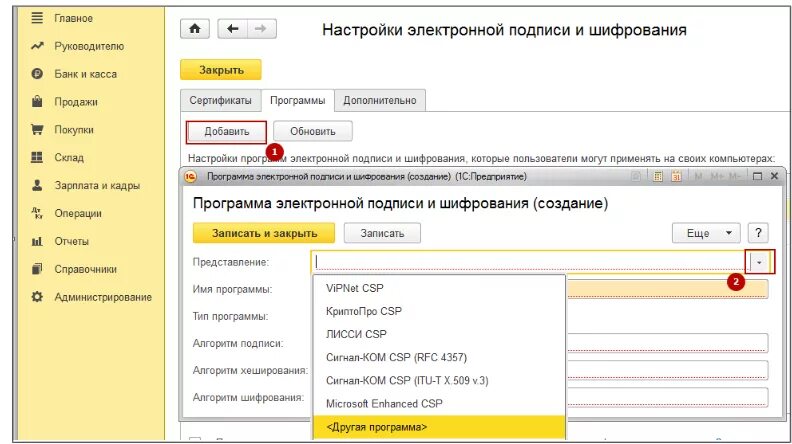Open the calendar in dialog title bar

(x=676, y=176)
